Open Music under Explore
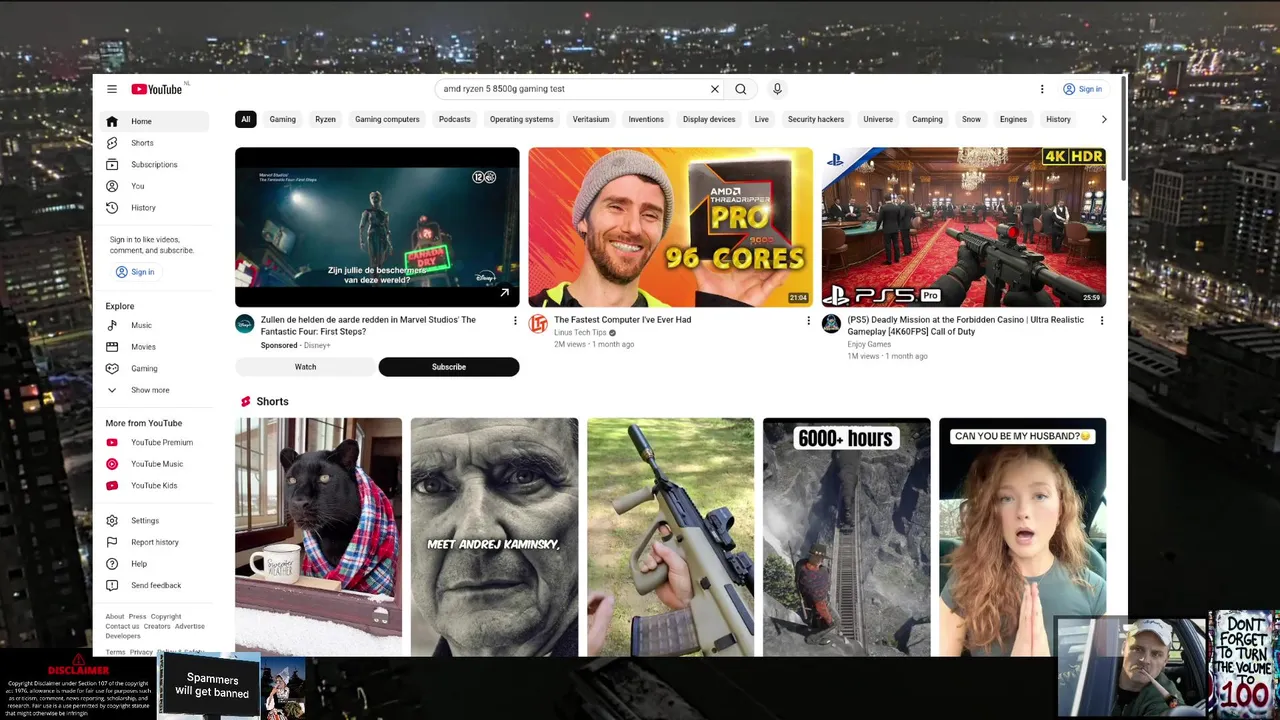Viewport: 1280px width, 720px height. pos(154,325)
